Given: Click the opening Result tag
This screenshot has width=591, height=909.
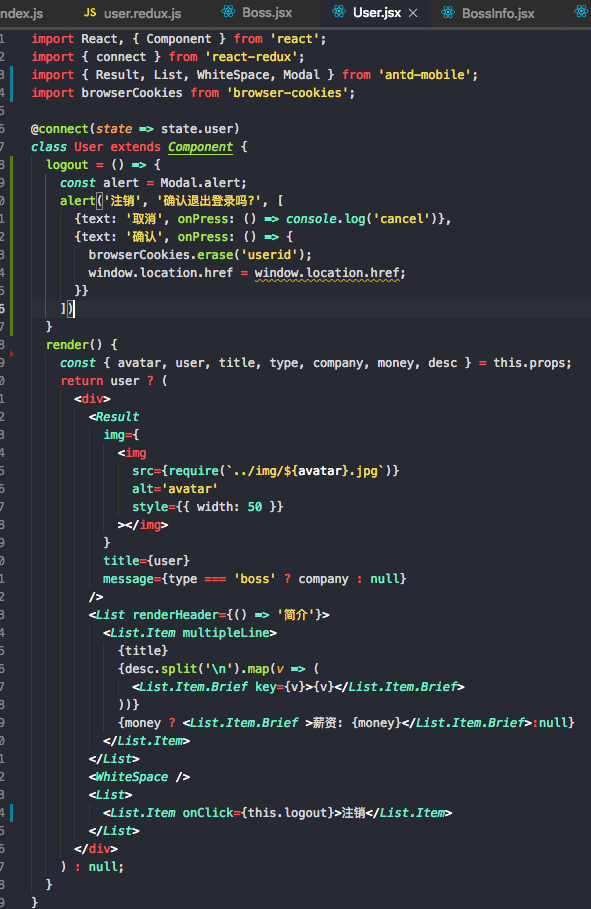Looking at the screenshot, I should coord(114,417).
